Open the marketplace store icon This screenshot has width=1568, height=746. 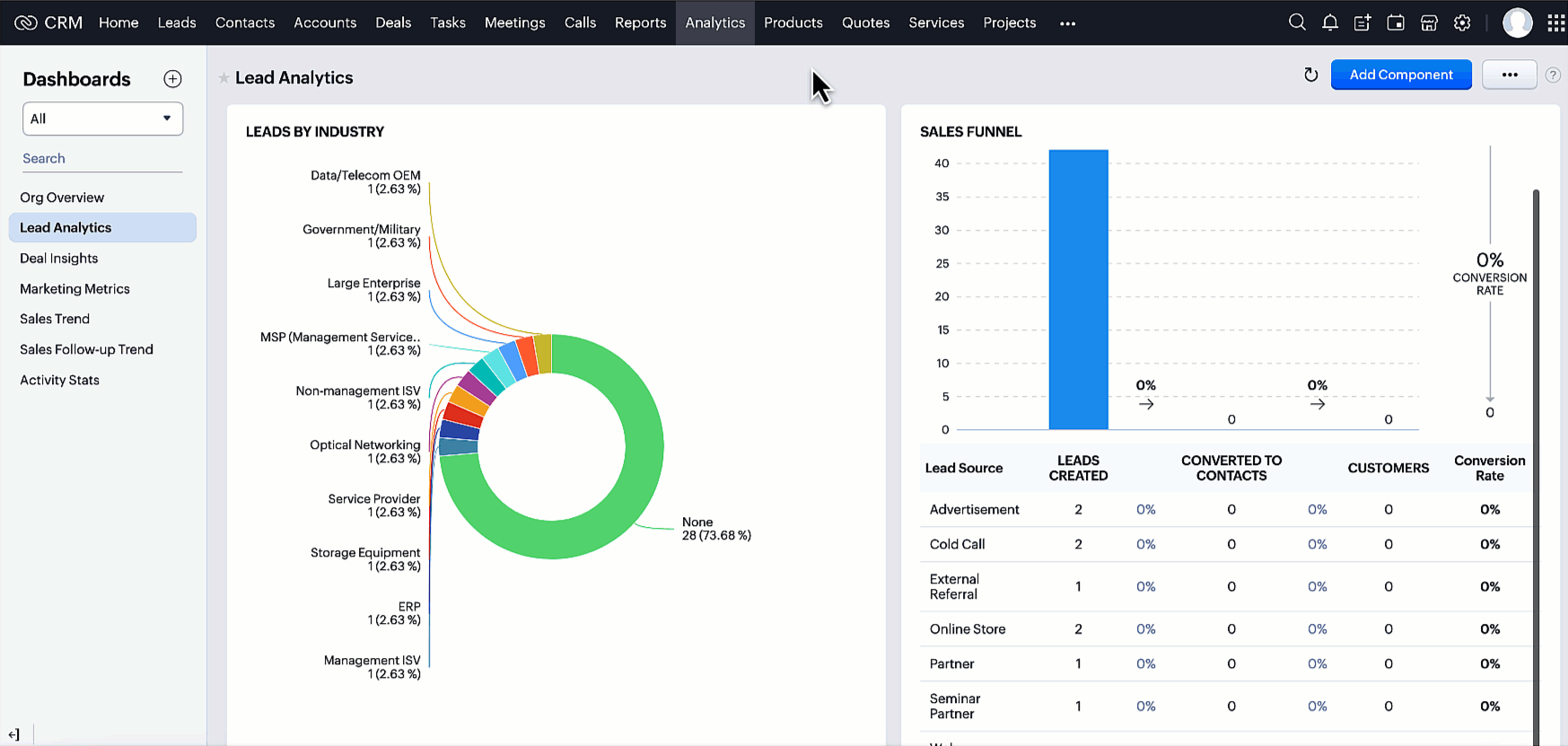point(1429,22)
